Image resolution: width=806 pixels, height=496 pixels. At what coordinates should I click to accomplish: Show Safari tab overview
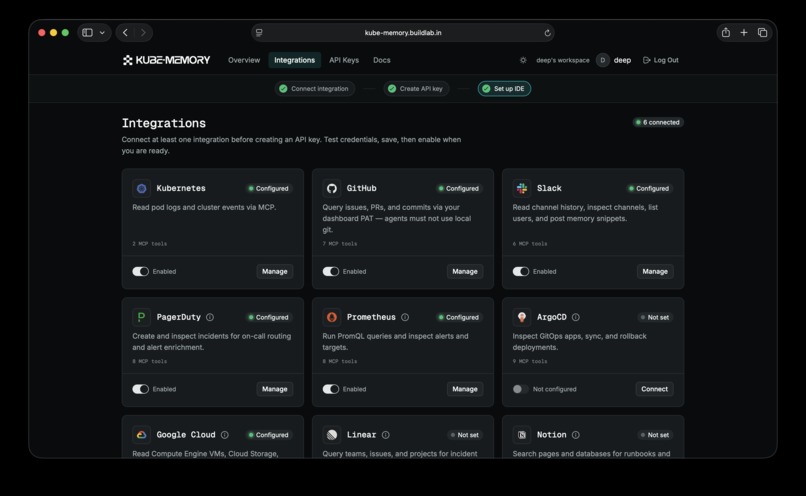tap(762, 32)
